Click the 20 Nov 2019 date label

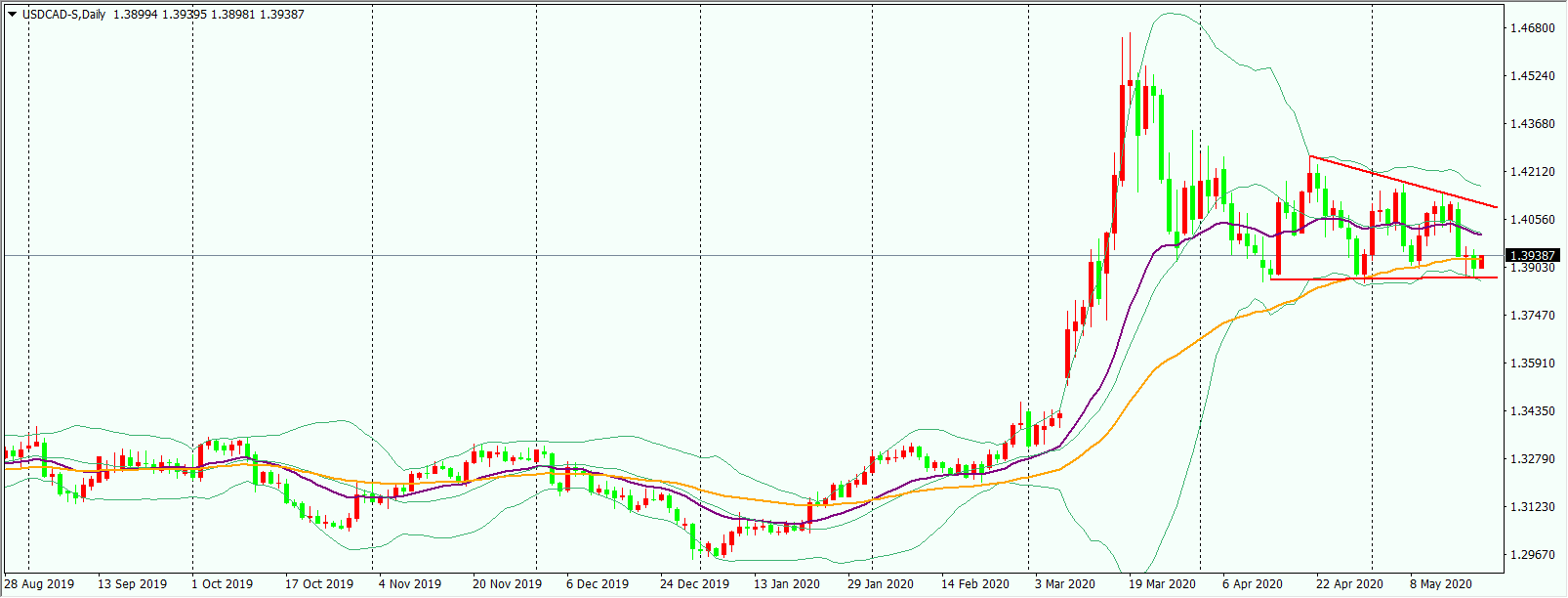click(507, 584)
